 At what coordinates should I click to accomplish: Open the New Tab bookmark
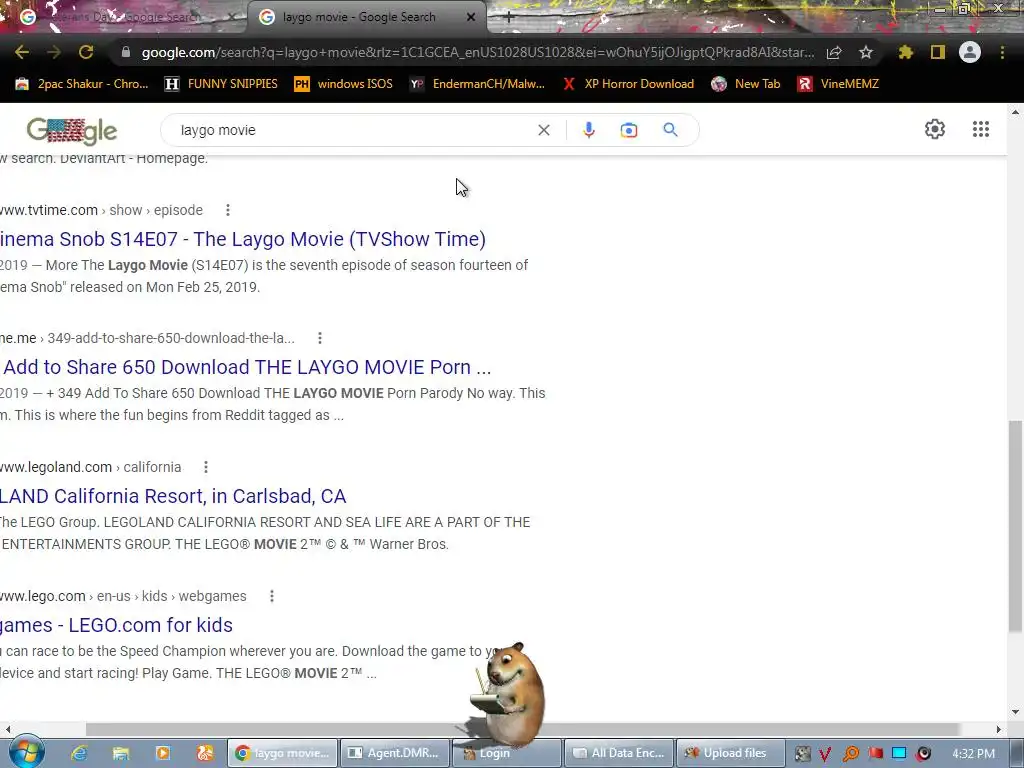(746, 84)
